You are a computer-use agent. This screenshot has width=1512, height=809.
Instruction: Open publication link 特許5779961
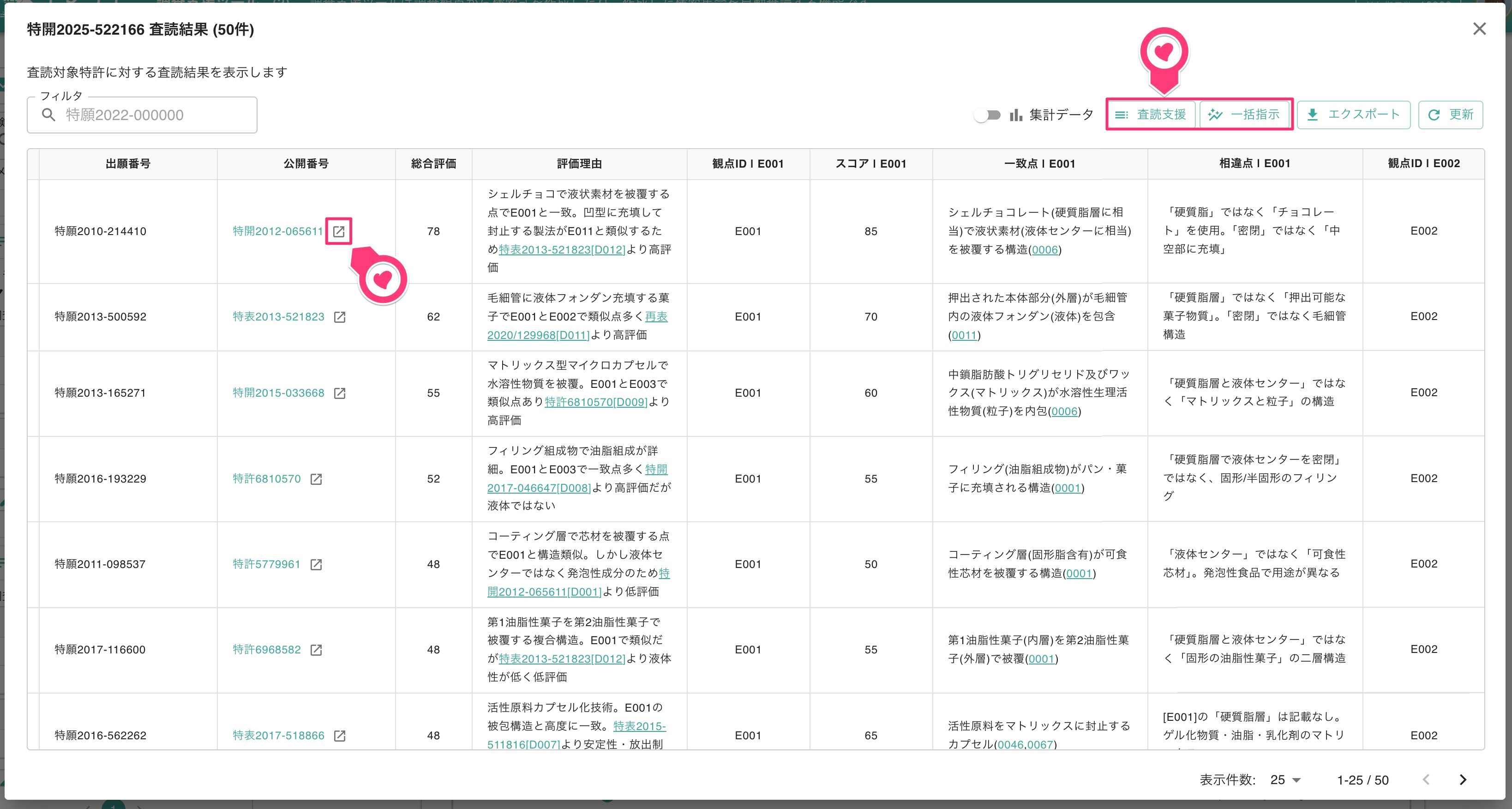click(x=266, y=564)
